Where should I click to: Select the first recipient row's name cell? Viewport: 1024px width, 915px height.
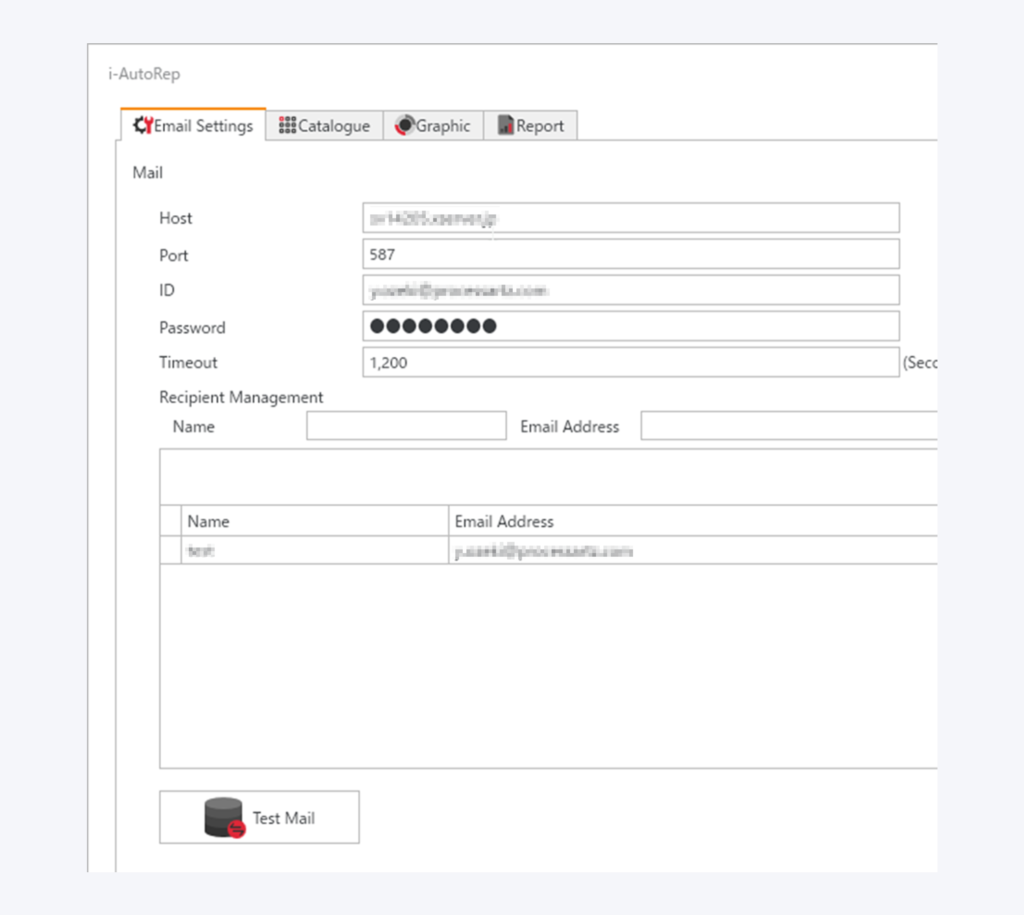click(315, 550)
